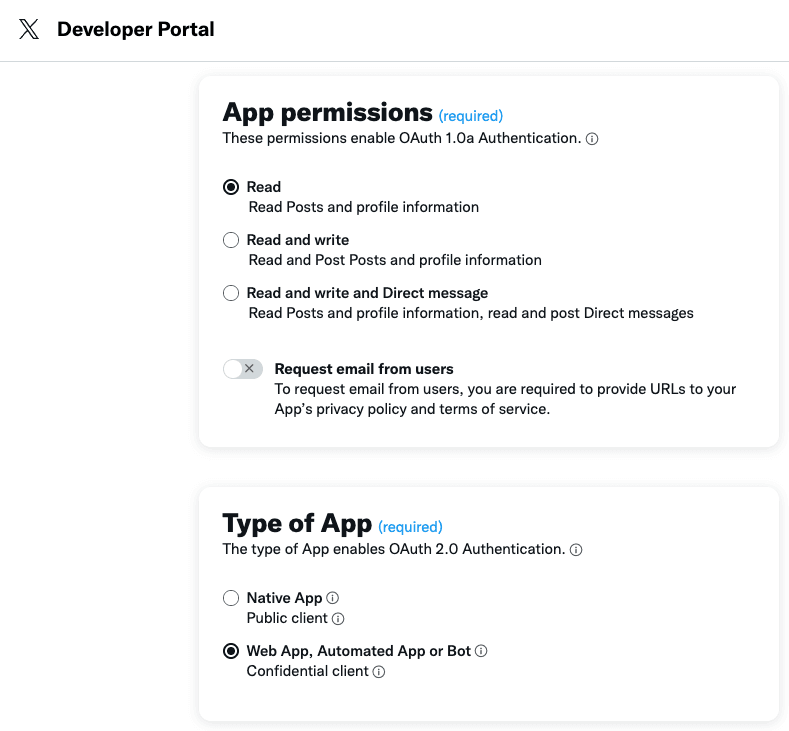Go to the Developer Portal home title
The image size is (789, 731).
point(135,29)
